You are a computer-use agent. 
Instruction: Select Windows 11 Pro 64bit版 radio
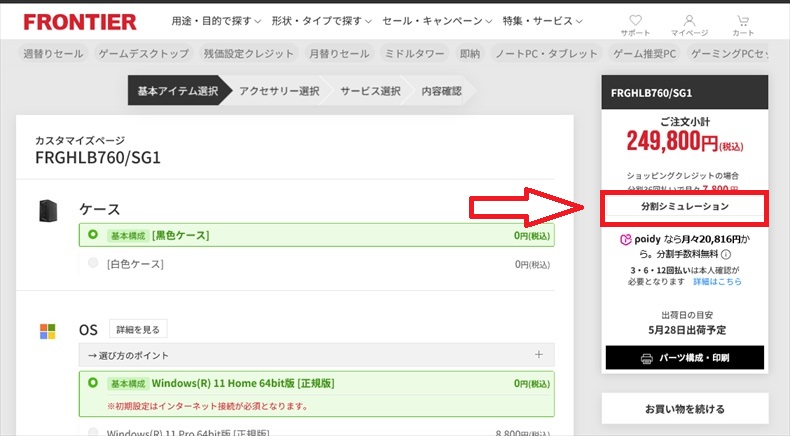(x=93, y=432)
